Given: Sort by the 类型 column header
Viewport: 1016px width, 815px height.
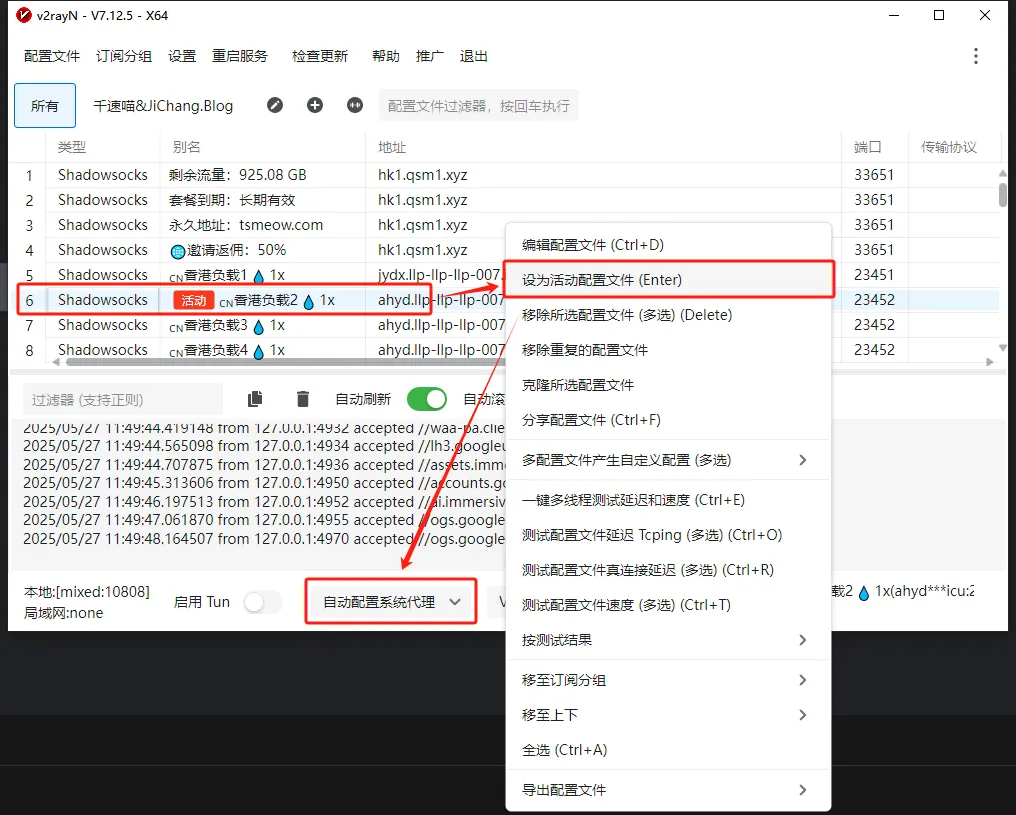Looking at the screenshot, I should (x=71, y=147).
